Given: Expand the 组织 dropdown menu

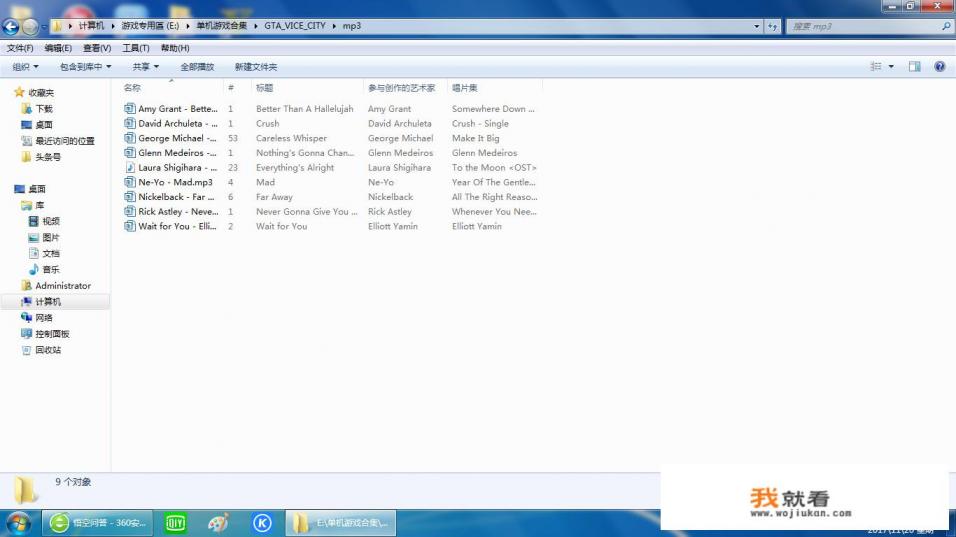Looking at the screenshot, I should (x=25, y=67).
